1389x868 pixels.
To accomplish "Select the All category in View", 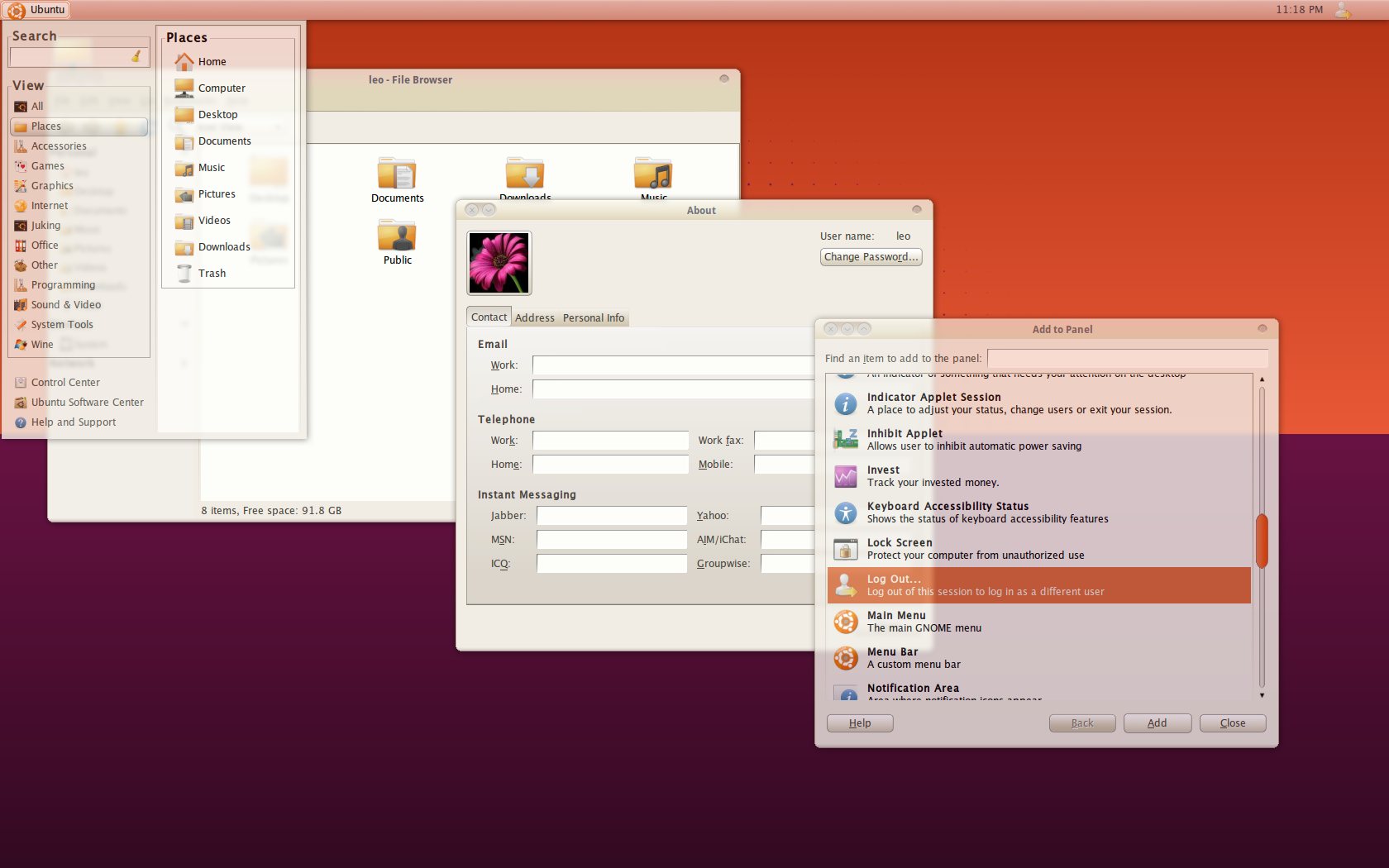I will click(79, 107).
